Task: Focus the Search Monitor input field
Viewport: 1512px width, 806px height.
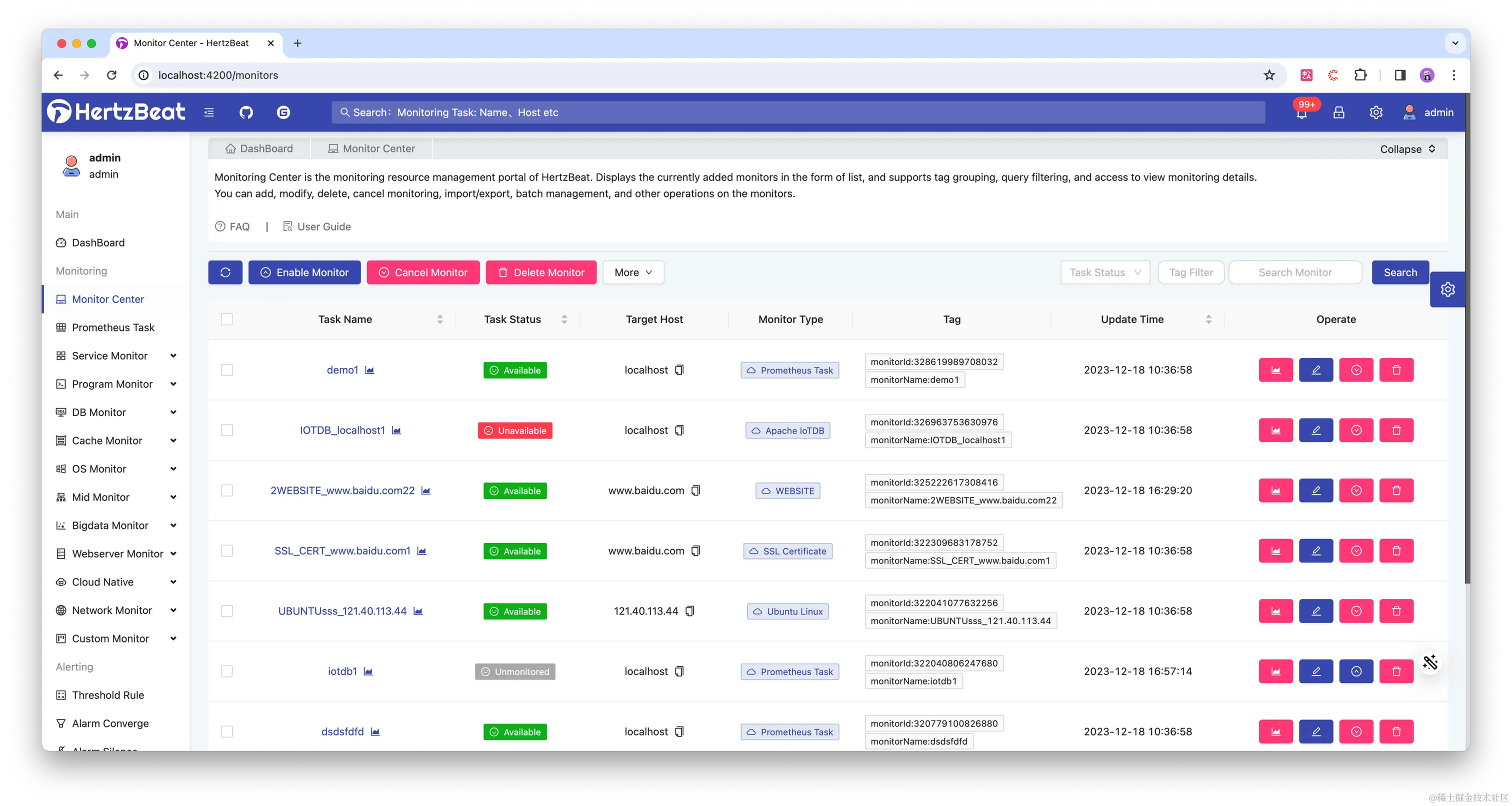Action: coord(1295,272)
